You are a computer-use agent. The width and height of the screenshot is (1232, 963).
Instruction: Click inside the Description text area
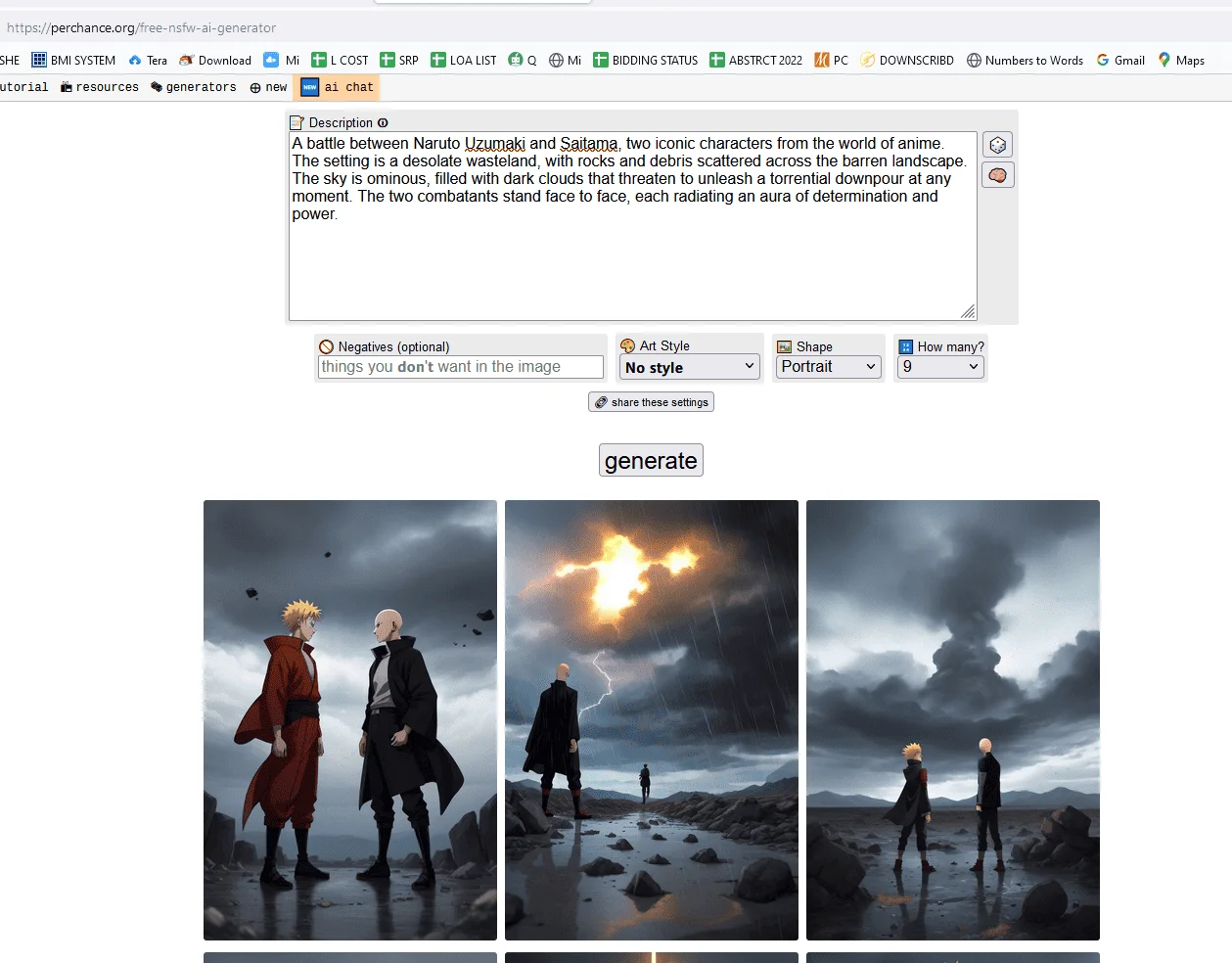coord(632,226)
